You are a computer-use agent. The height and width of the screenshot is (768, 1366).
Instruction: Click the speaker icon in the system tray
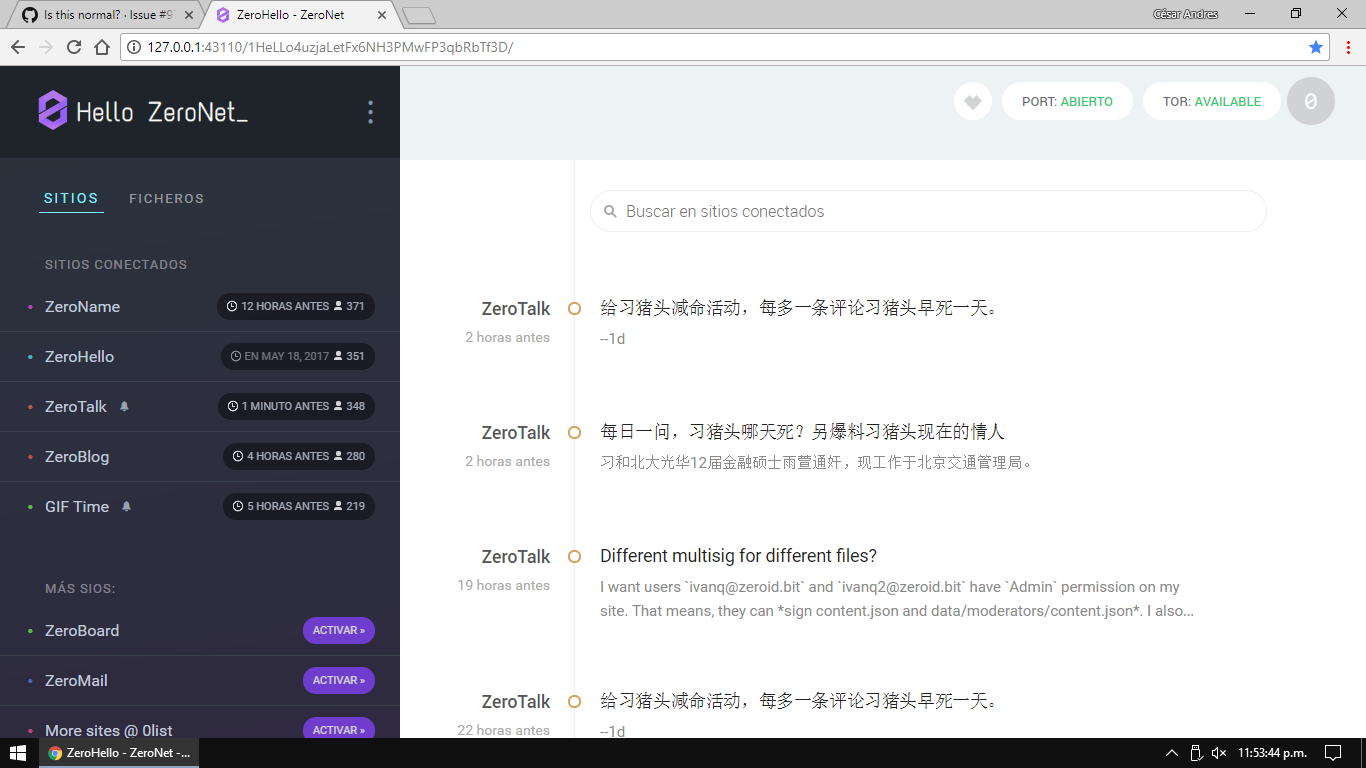click(1218, 752)
